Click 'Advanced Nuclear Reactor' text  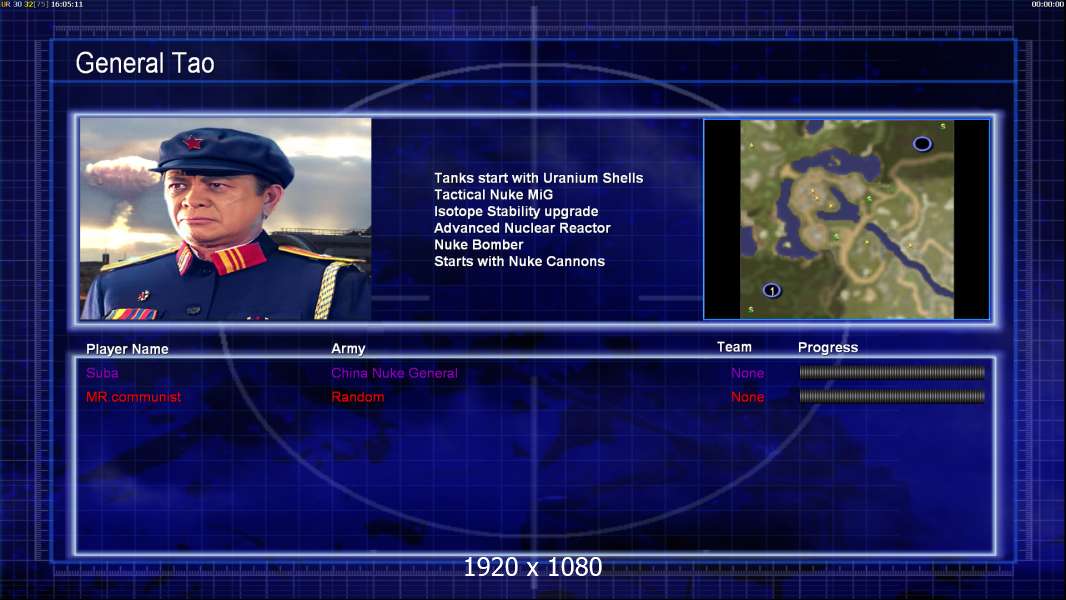tap(522, 228)
